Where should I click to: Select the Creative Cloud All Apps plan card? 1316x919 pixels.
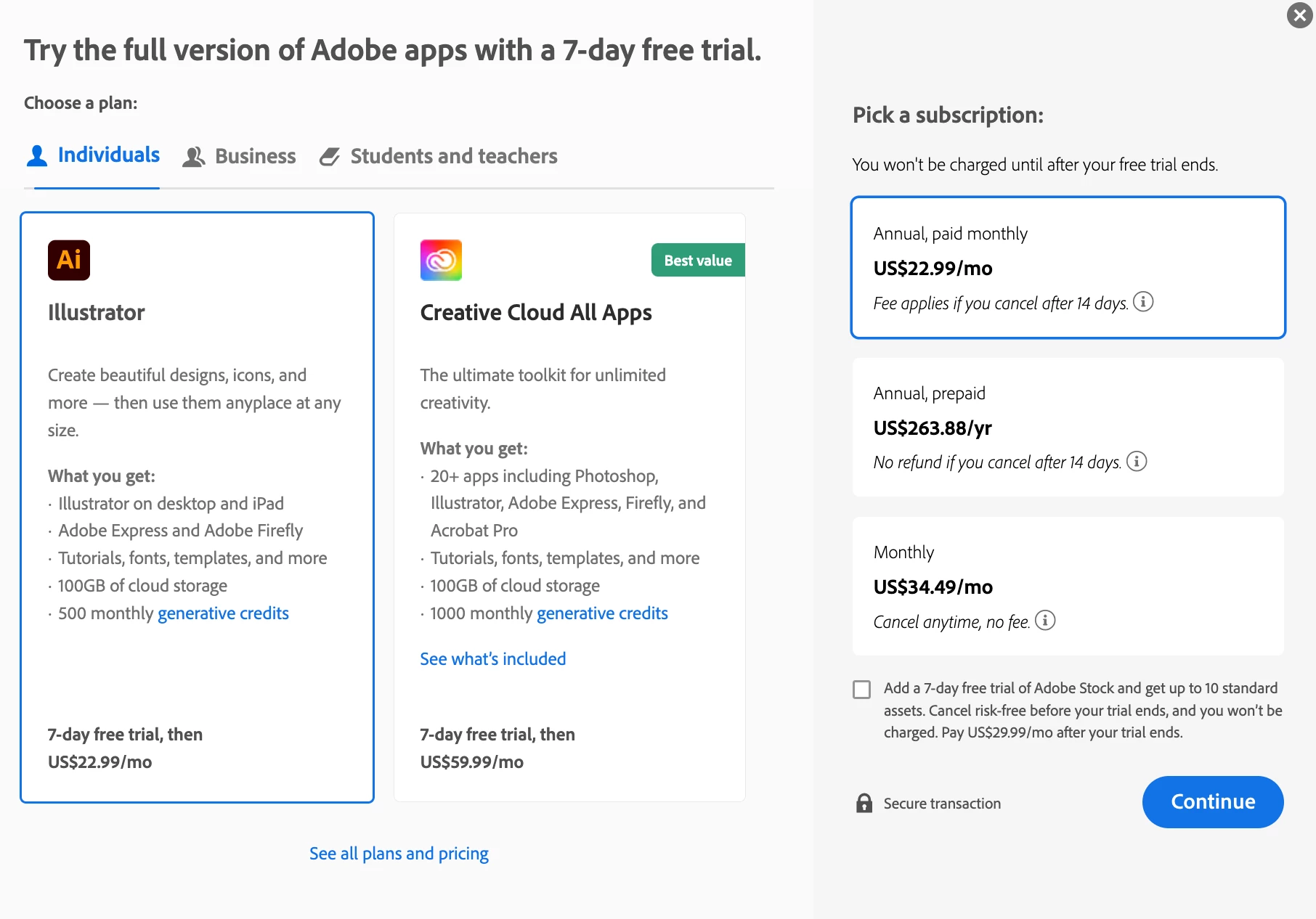point(569,508)
